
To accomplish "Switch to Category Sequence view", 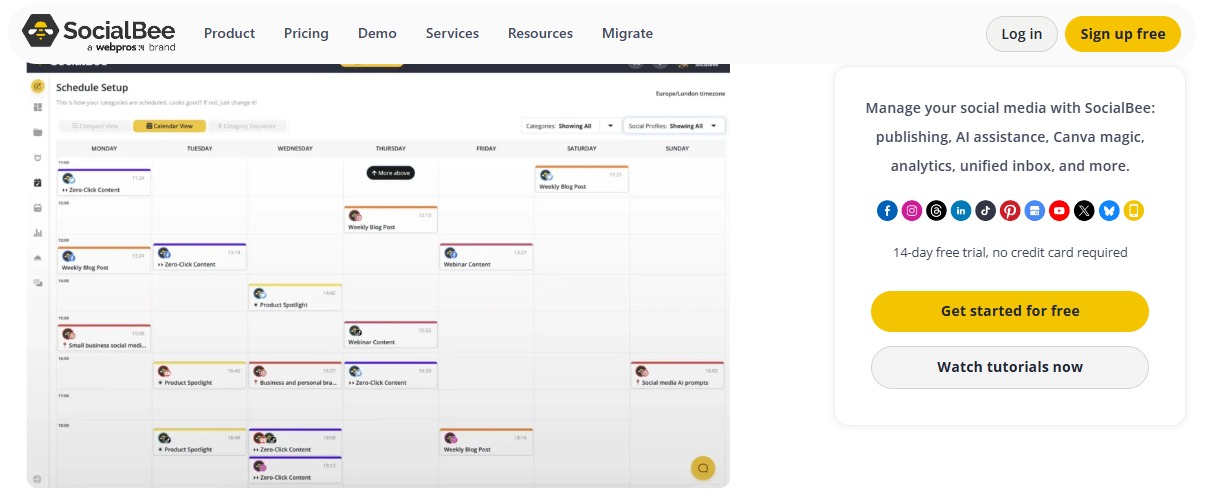I will [x=247, y=126].
